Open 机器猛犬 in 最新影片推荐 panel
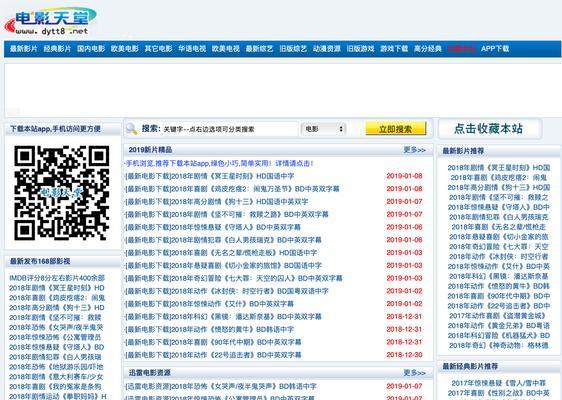 pyautogui.click(x=499, y=335)
